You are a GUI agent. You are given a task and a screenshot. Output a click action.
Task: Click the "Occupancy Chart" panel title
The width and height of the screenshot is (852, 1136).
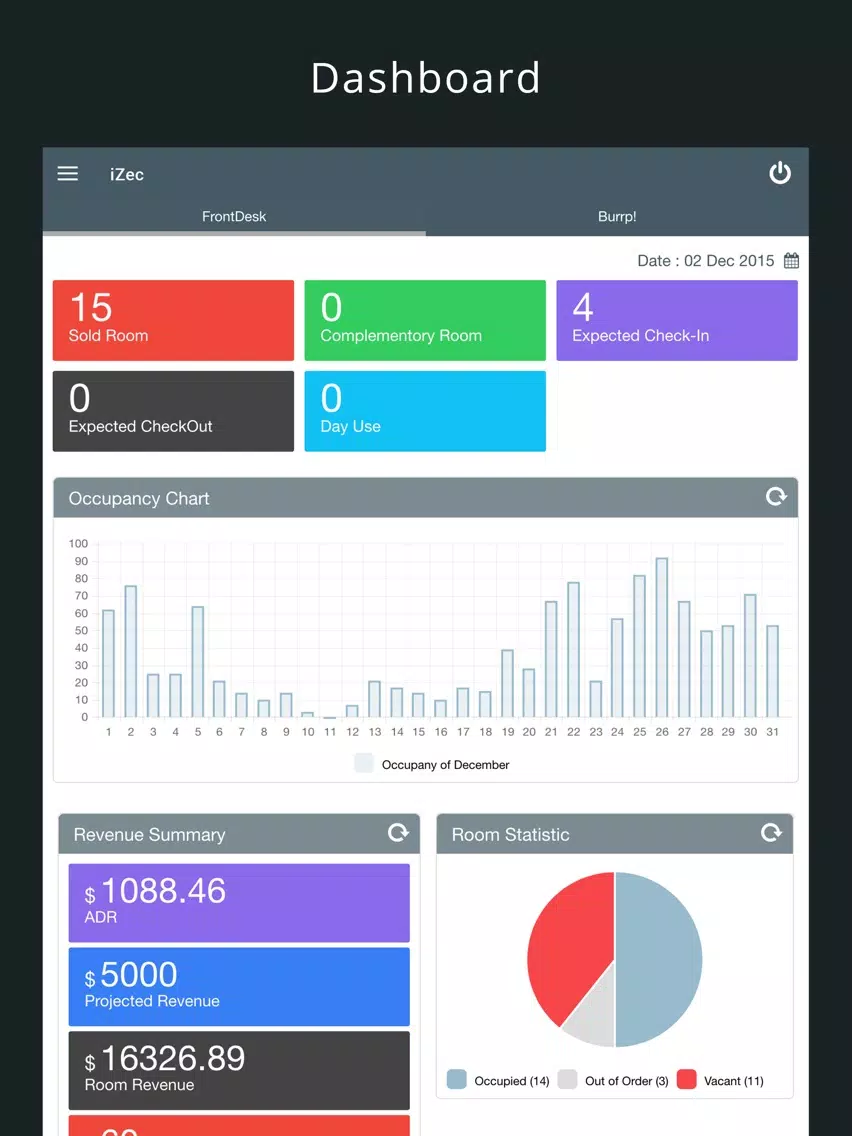click(x=139, y=498)
